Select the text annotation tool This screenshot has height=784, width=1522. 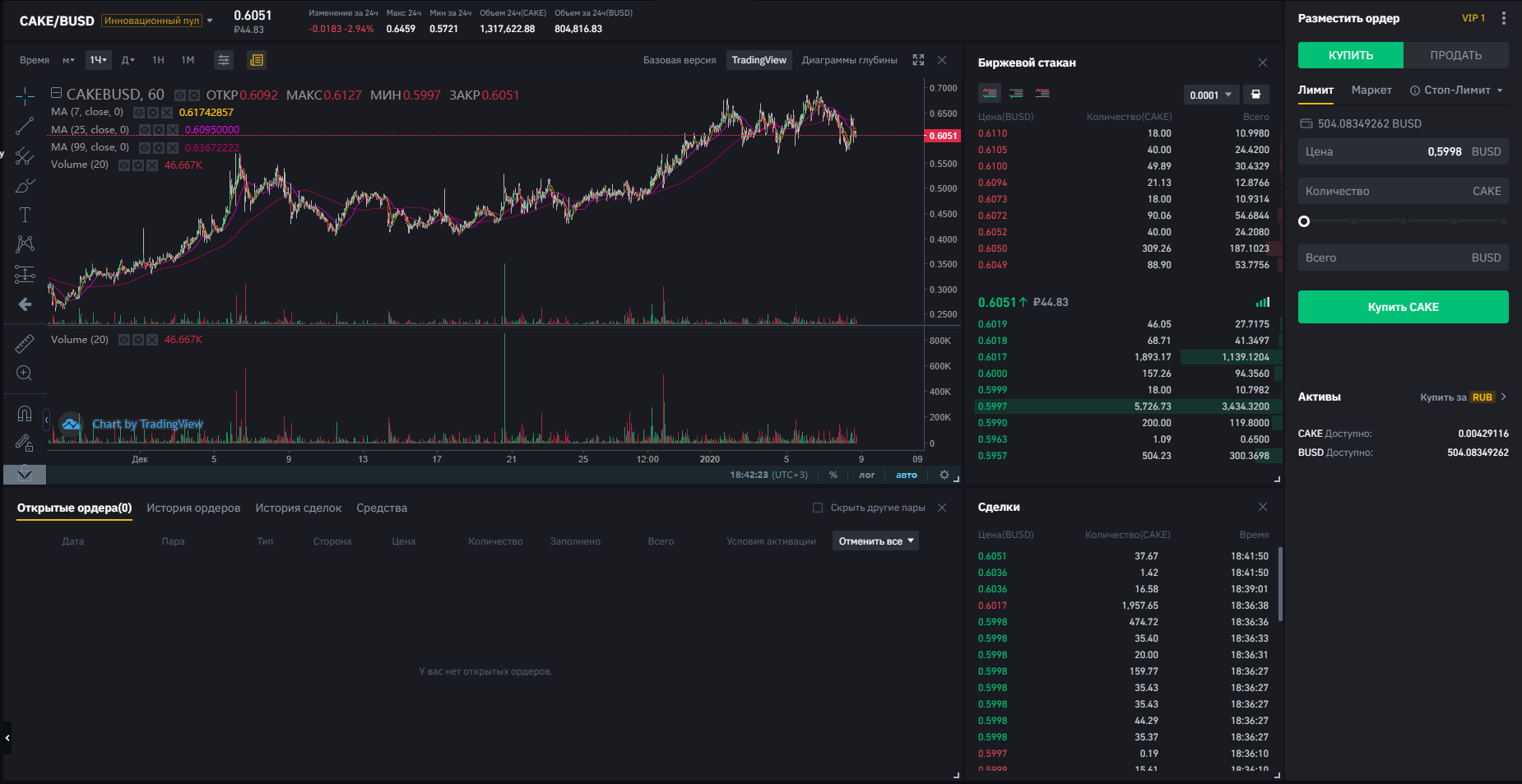coord(25,215)
